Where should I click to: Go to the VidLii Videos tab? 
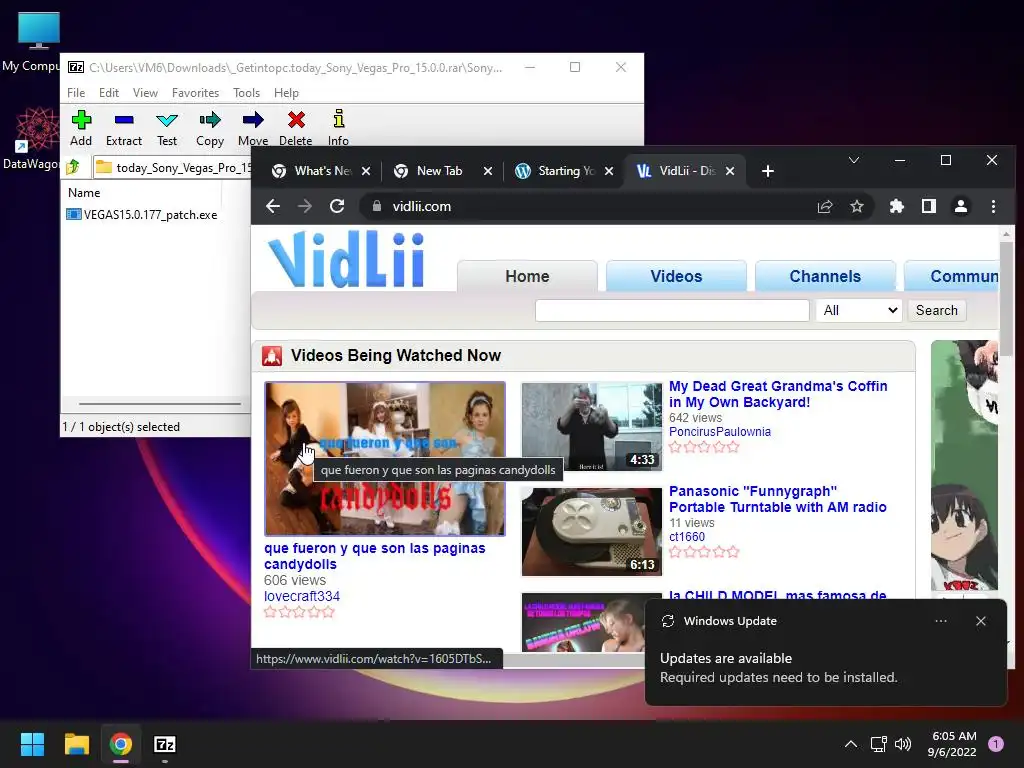676,276
